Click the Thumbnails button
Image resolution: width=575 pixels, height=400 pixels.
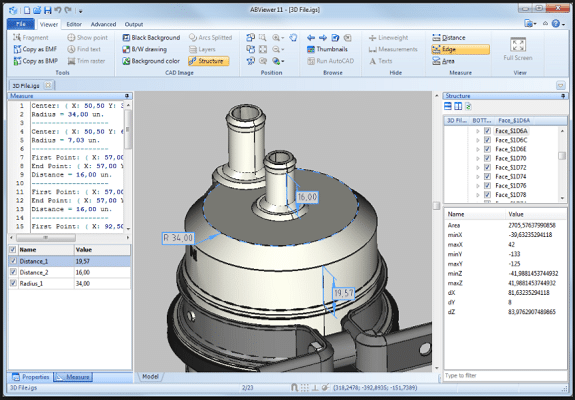pos(327,49)
